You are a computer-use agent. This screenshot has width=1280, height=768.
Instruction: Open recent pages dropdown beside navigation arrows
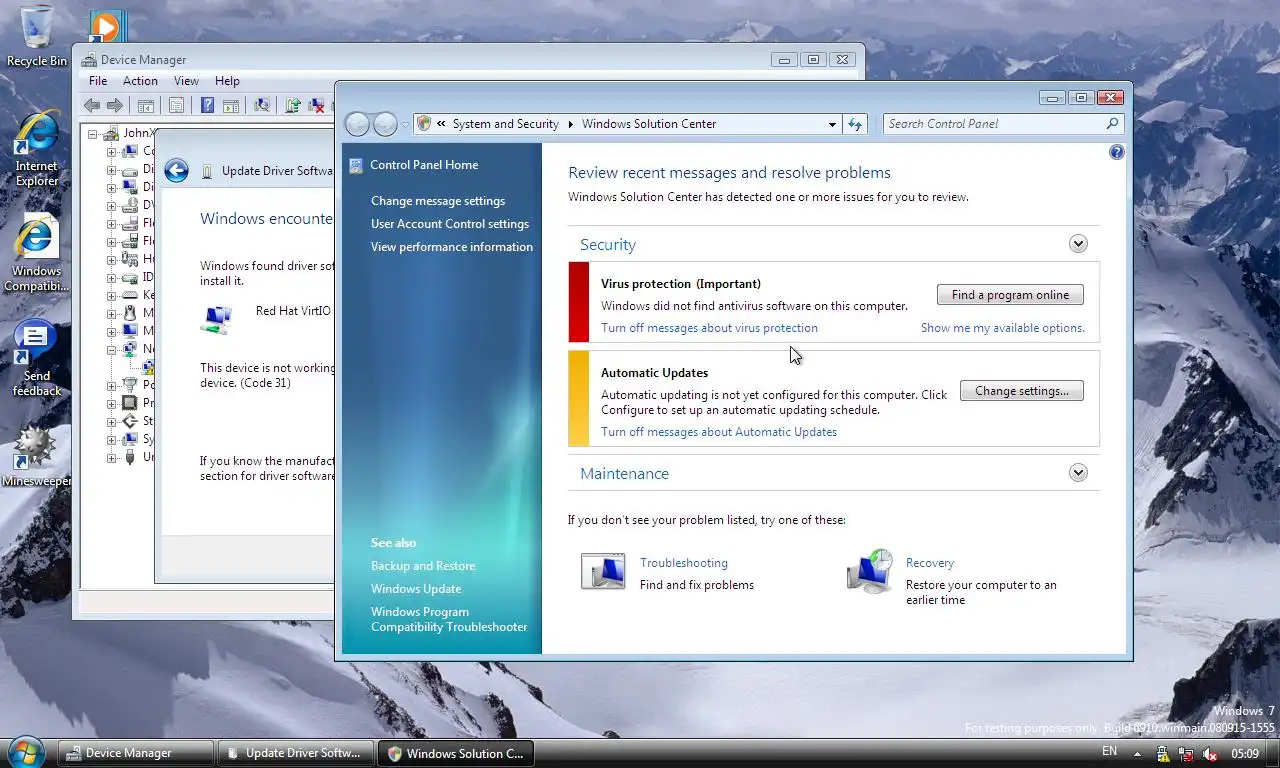click(x=405, y=124)
